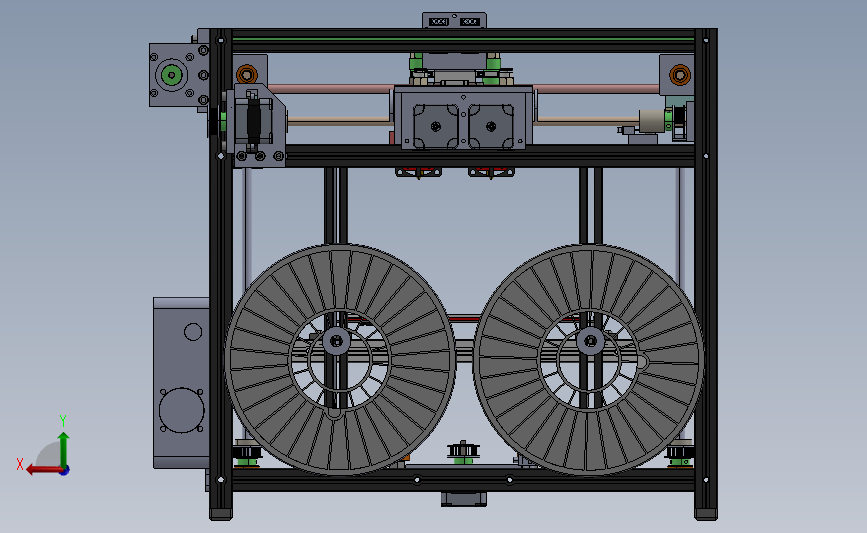
Task: Click the blue Z axis dot on the triad
Action: tap(65, 471)
